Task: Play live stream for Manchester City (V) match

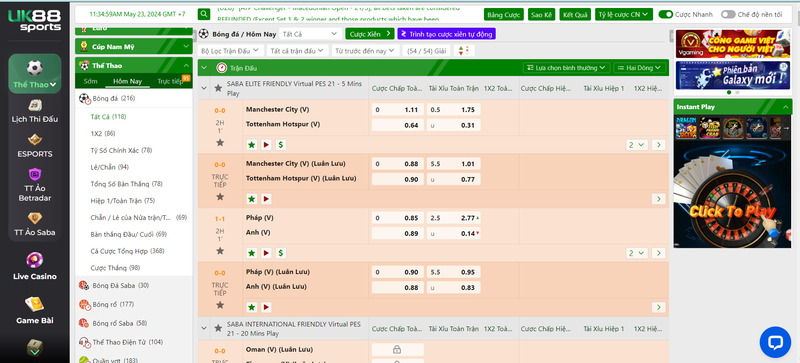Action: [x=266, y=145]
